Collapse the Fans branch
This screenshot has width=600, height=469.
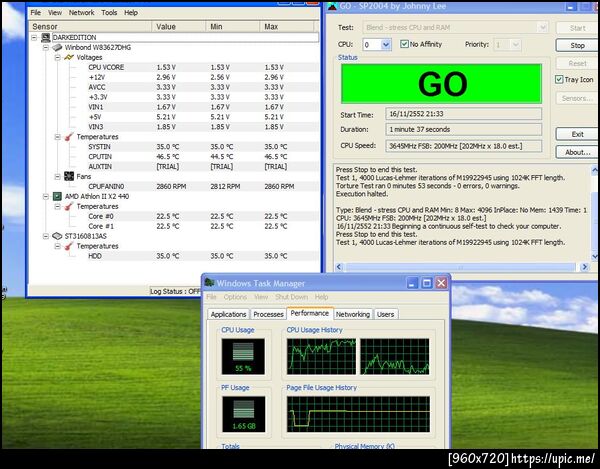click(57, 176)
